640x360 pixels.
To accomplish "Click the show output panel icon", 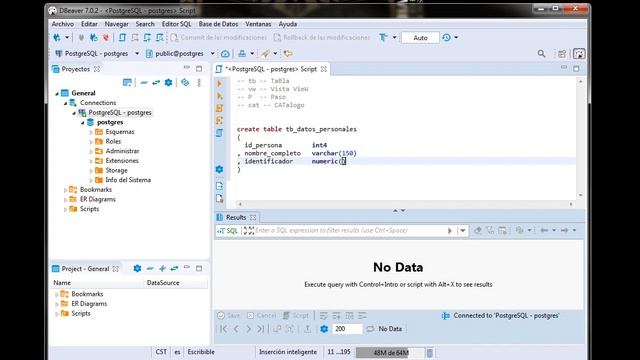I will tap(220, 186).
